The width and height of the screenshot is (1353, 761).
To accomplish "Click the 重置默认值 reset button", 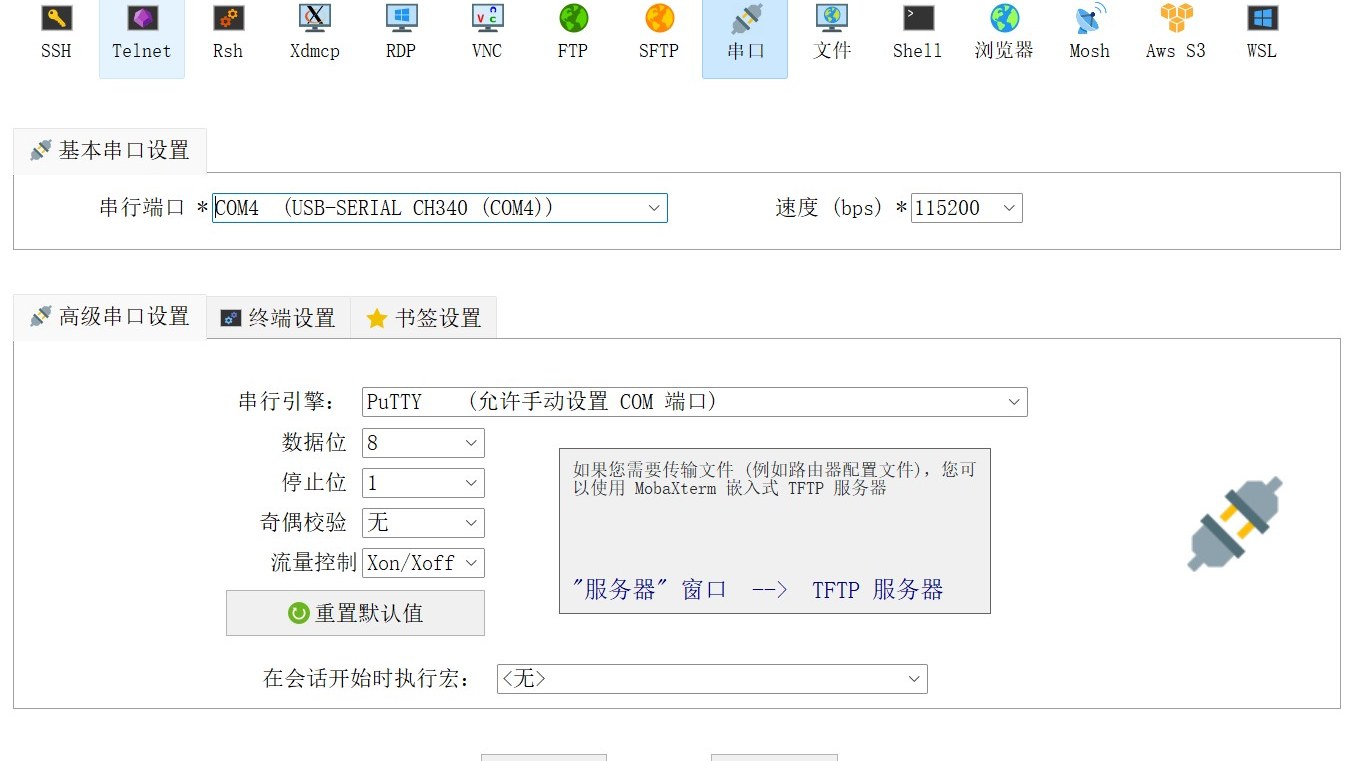I will (x=355, y=613).
